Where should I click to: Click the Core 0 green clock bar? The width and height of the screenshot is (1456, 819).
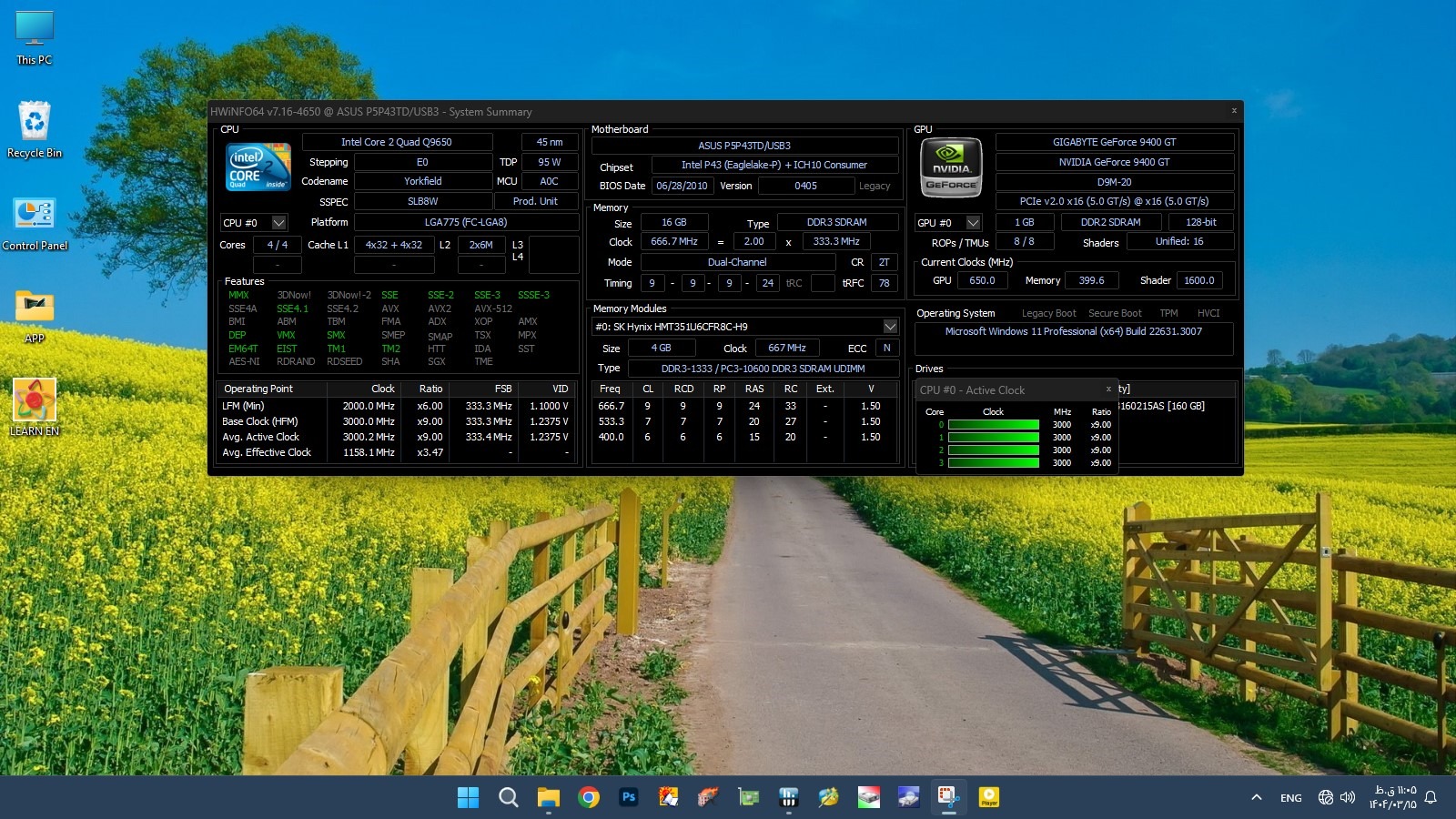[x=993, y=425]
